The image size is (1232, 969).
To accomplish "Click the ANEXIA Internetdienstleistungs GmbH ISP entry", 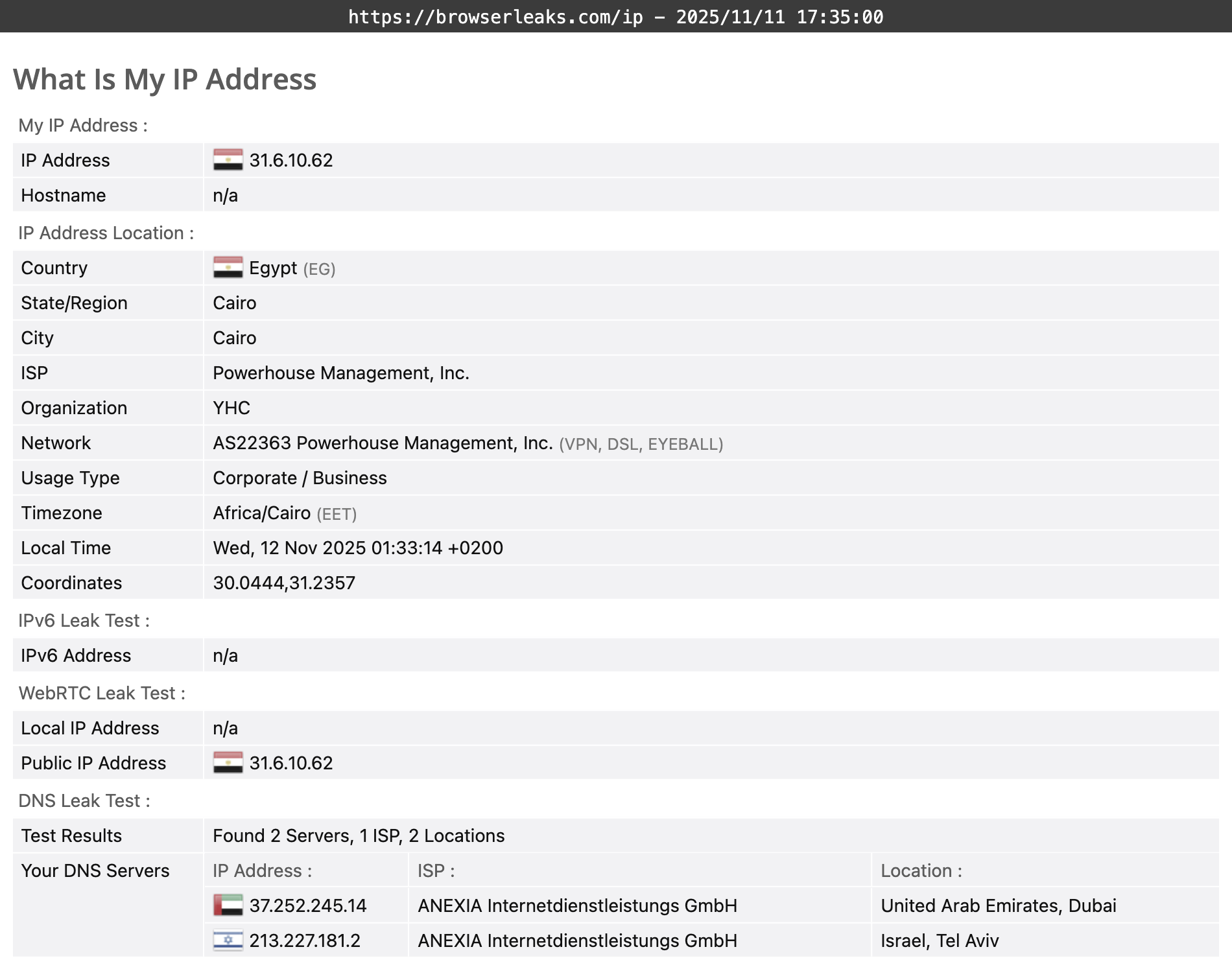I will 578,905.
